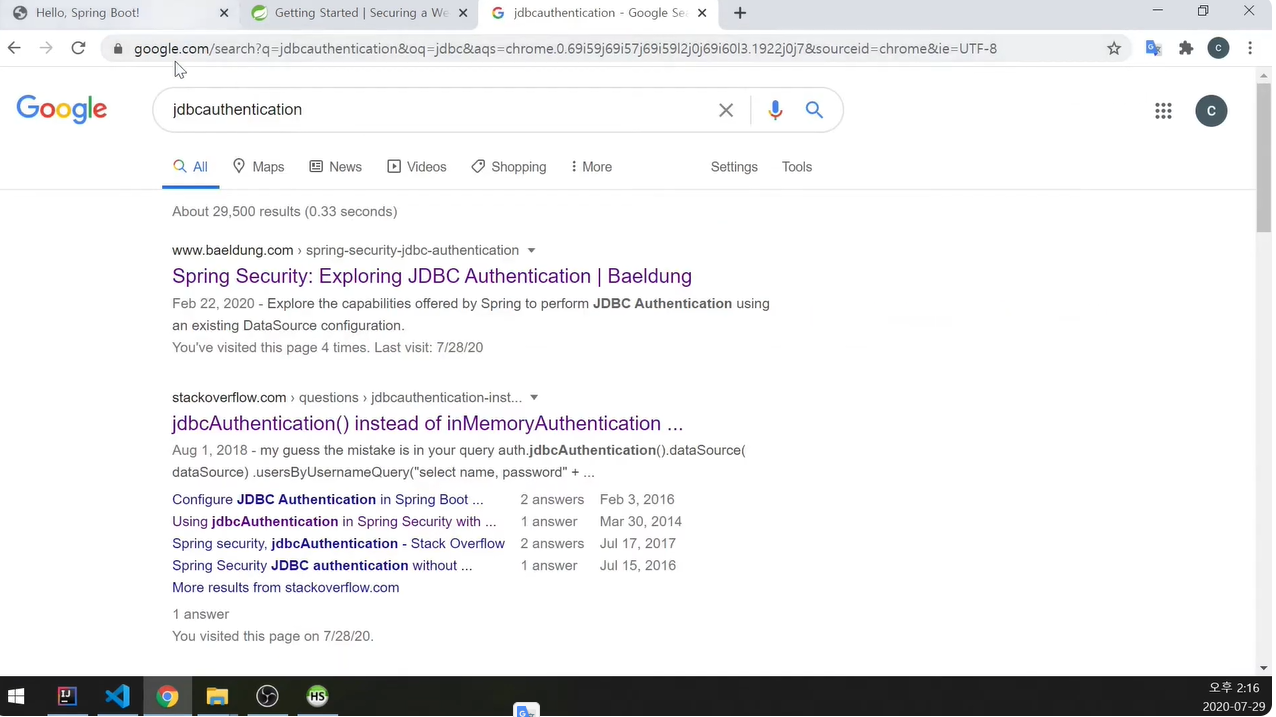Open the Extensions puzzle icon
The image size is (1276, 717).
(x=1186, y=48)
